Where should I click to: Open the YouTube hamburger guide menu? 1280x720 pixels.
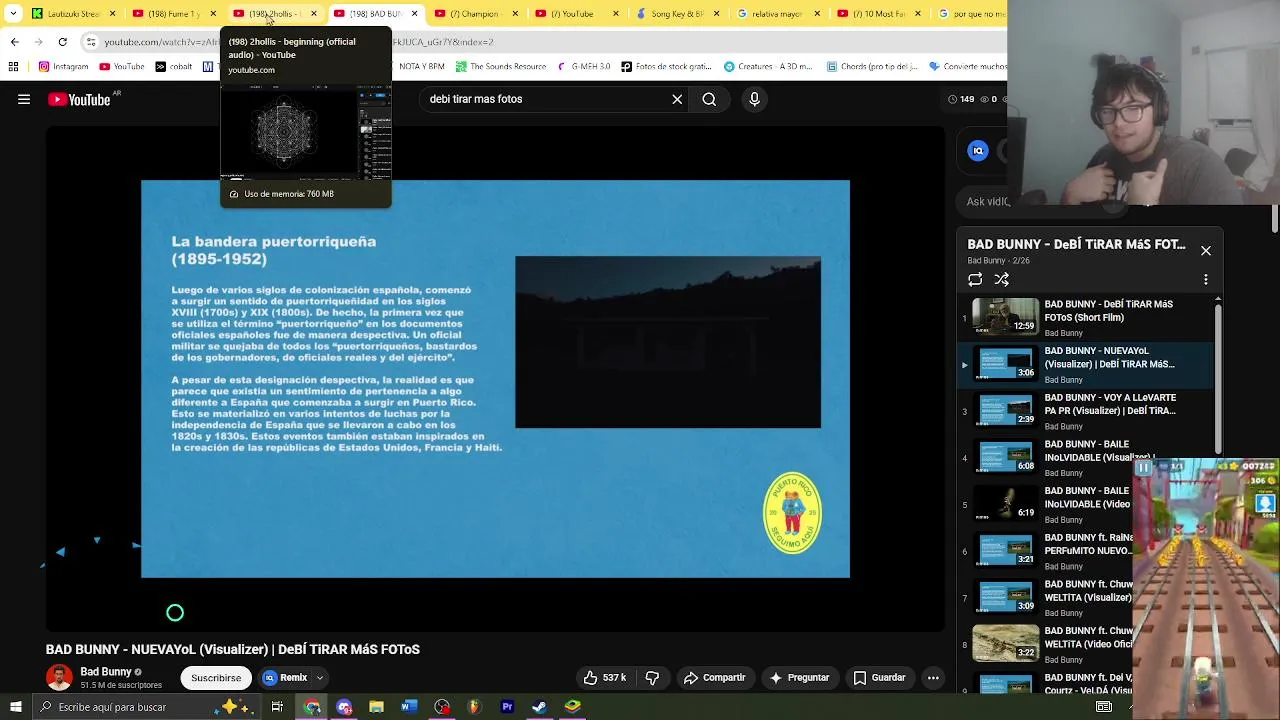24,99
